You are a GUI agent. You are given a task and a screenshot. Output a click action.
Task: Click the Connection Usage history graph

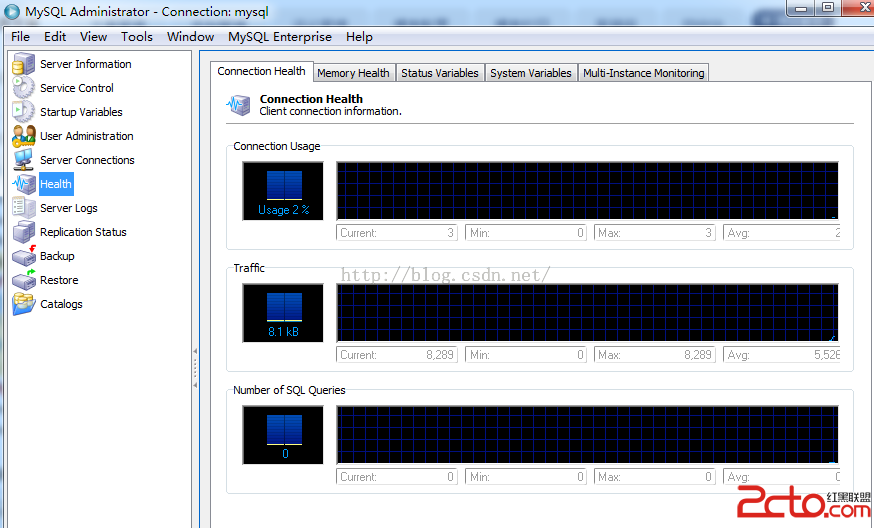587,191
